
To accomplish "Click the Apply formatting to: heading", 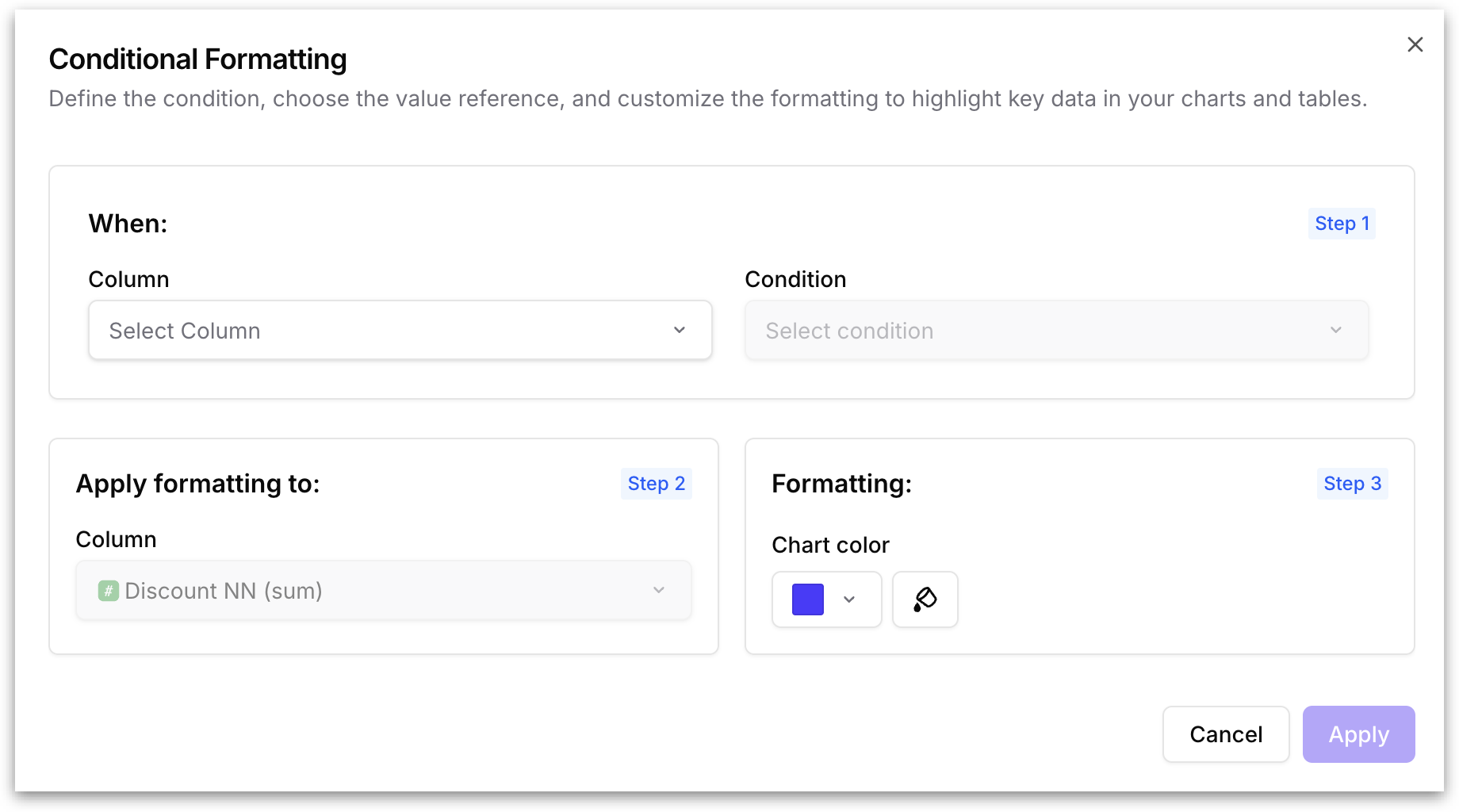I will click(x=197, y=484).
